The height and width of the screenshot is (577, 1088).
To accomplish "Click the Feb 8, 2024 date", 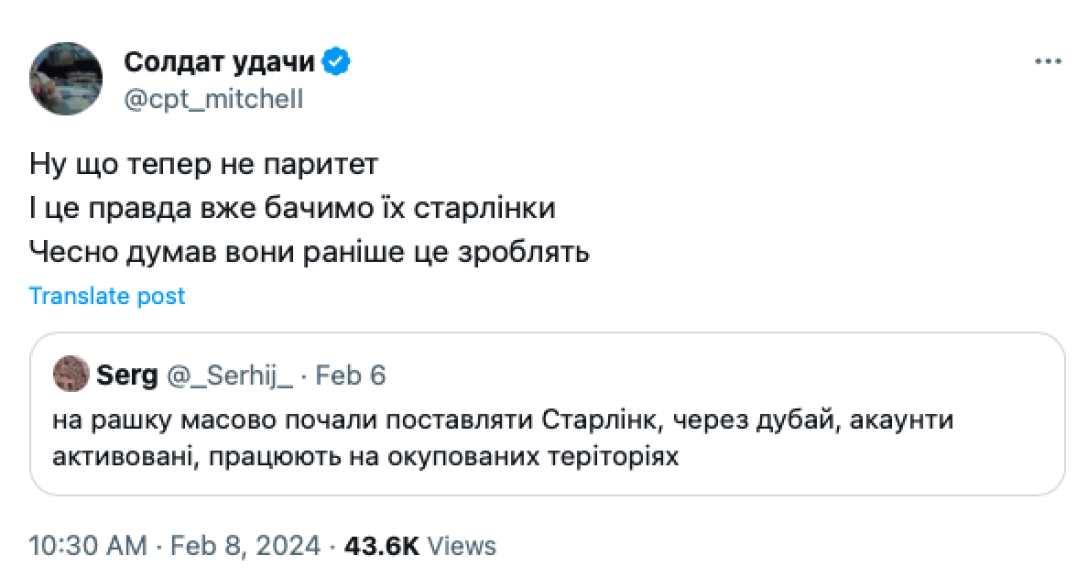I will pos(246,546).
